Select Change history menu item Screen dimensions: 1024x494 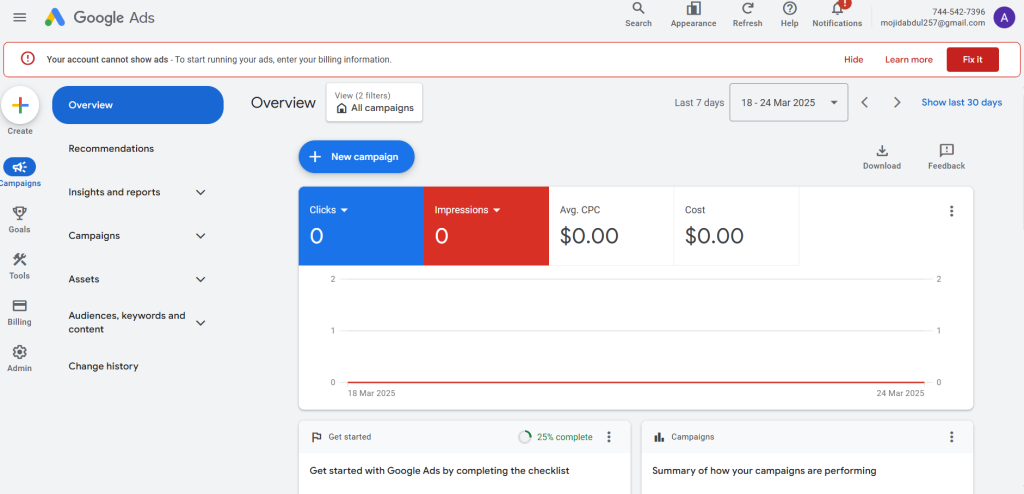103,366
